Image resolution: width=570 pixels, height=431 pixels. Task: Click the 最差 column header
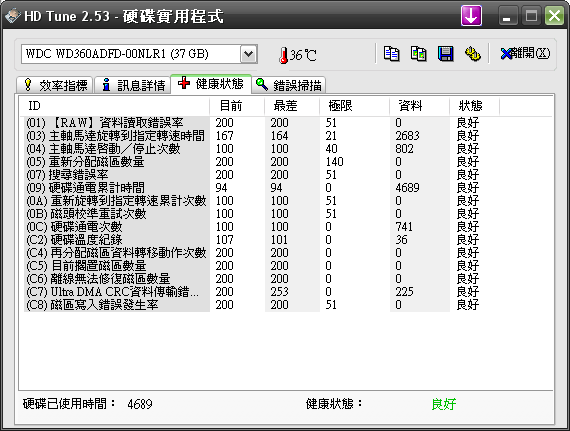292,106
